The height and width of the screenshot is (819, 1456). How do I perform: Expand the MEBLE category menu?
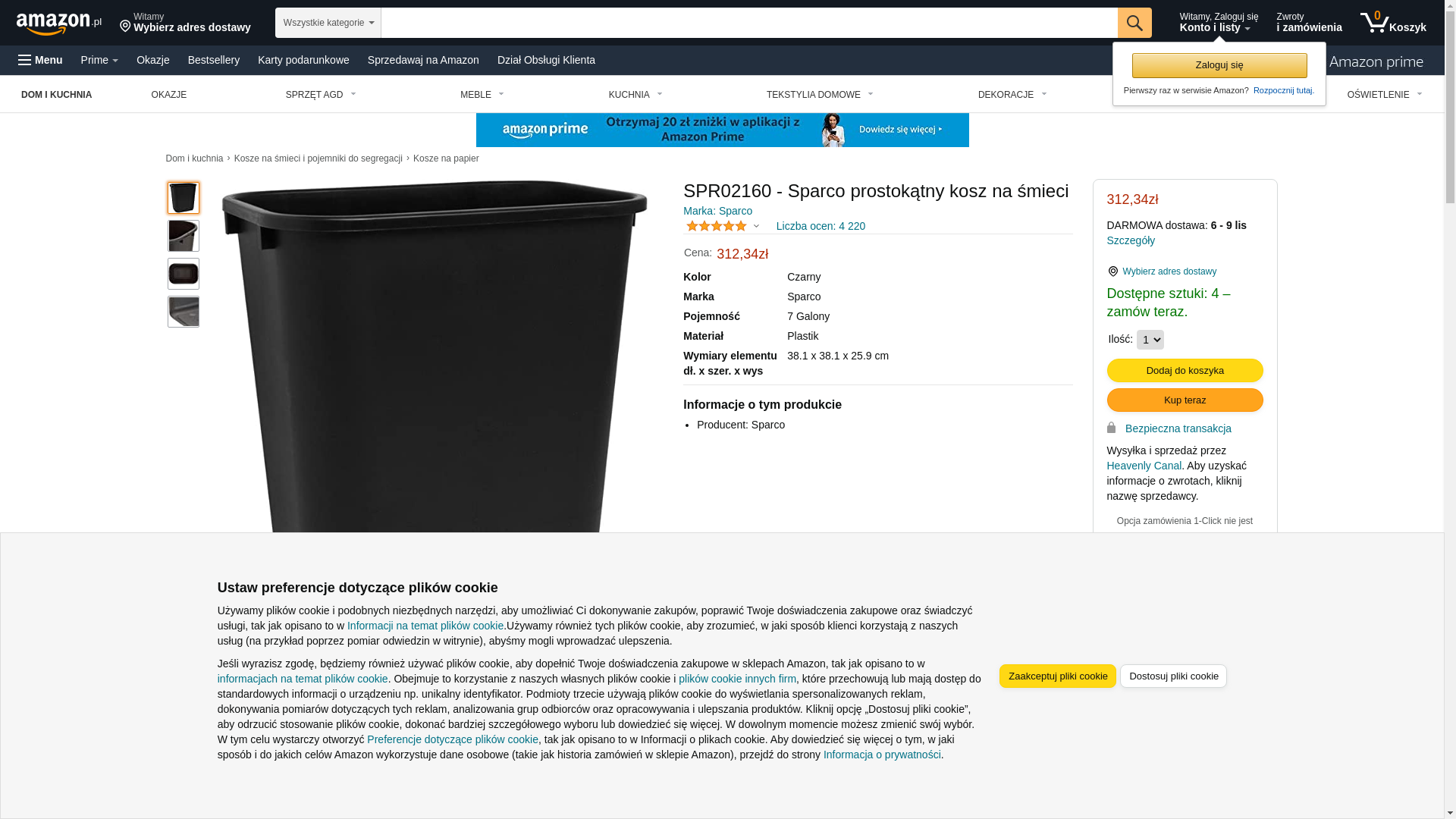click(x=482, y=95)
